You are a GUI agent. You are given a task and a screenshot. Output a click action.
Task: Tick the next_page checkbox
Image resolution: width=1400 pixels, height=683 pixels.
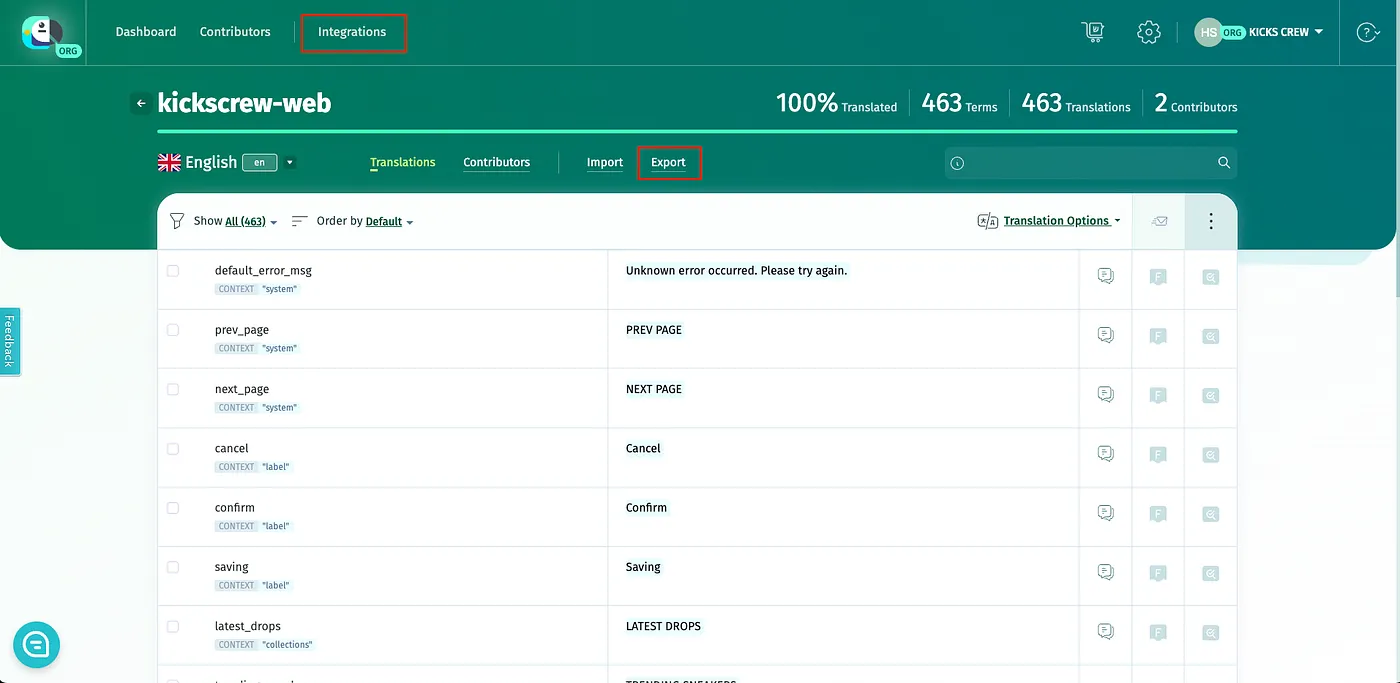173,389
